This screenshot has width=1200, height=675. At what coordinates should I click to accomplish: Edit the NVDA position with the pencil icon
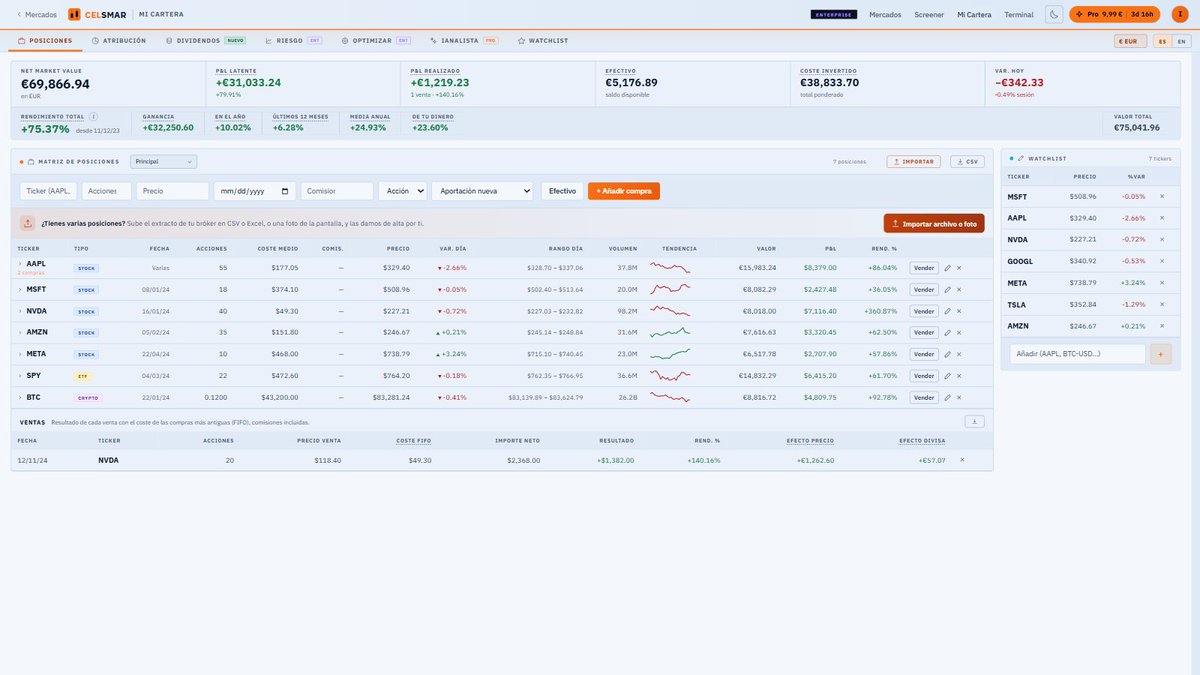(x=947, y=311)
